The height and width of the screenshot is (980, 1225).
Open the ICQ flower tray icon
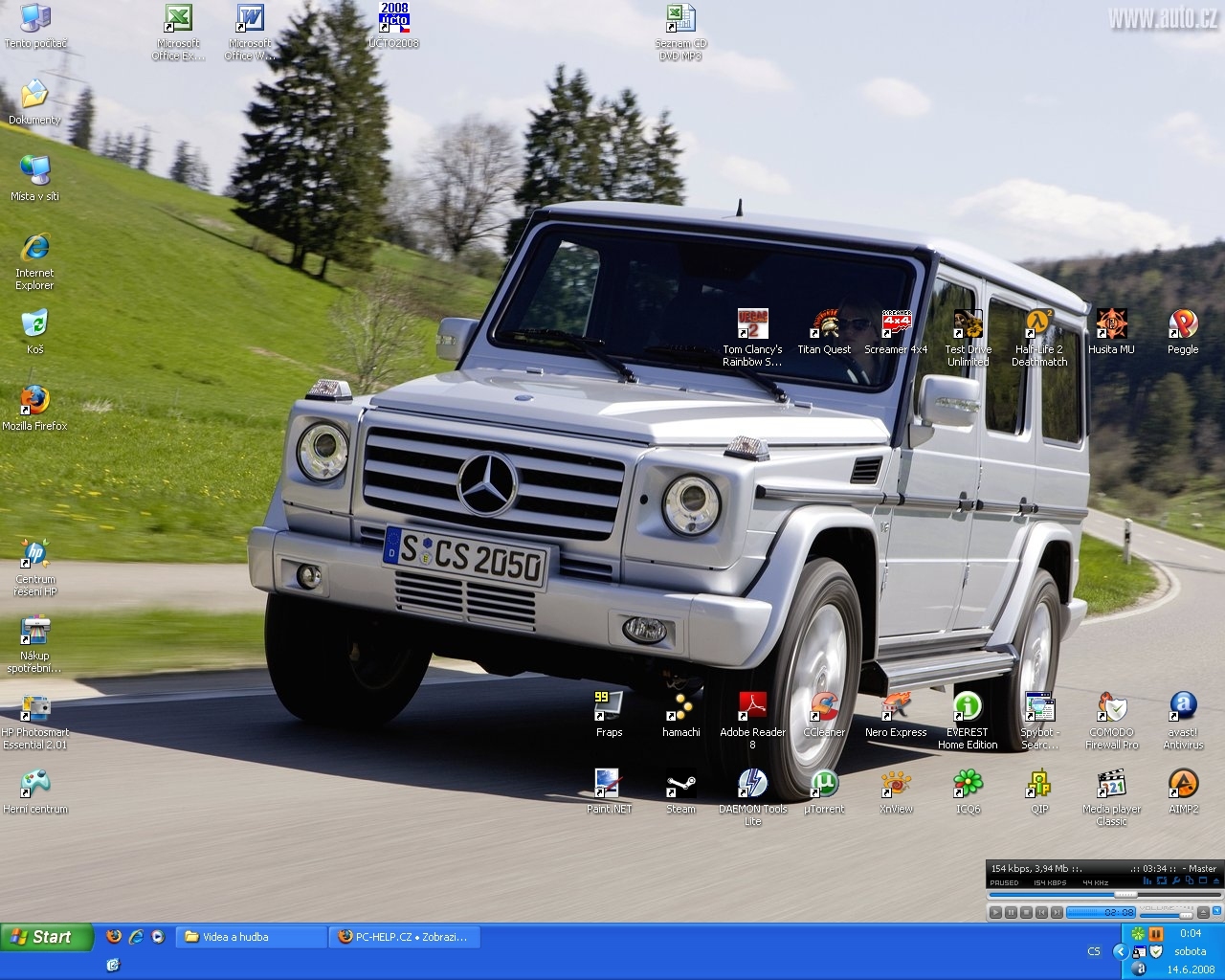(1137, 933)
